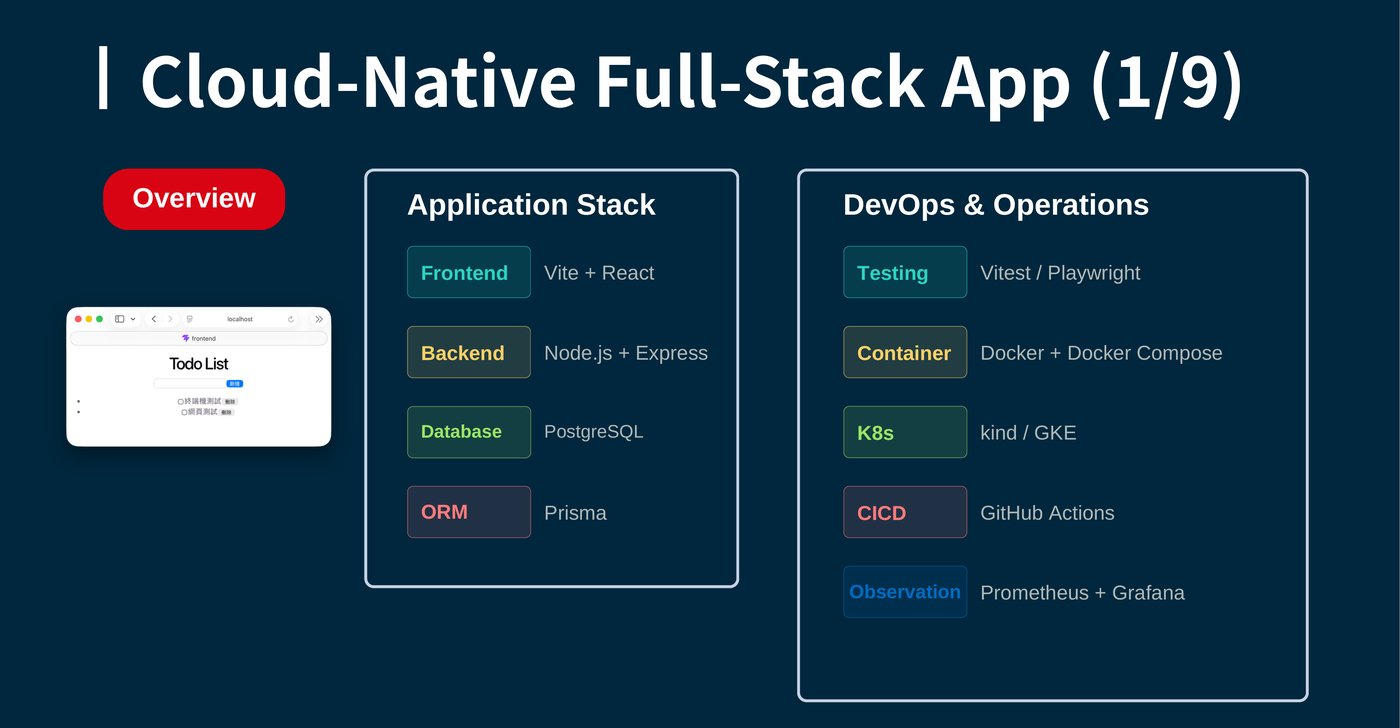Image resolution: width=1400 pixels, height=728 pixels.
Task: Click the Testing label box
Action: (905, 272)
